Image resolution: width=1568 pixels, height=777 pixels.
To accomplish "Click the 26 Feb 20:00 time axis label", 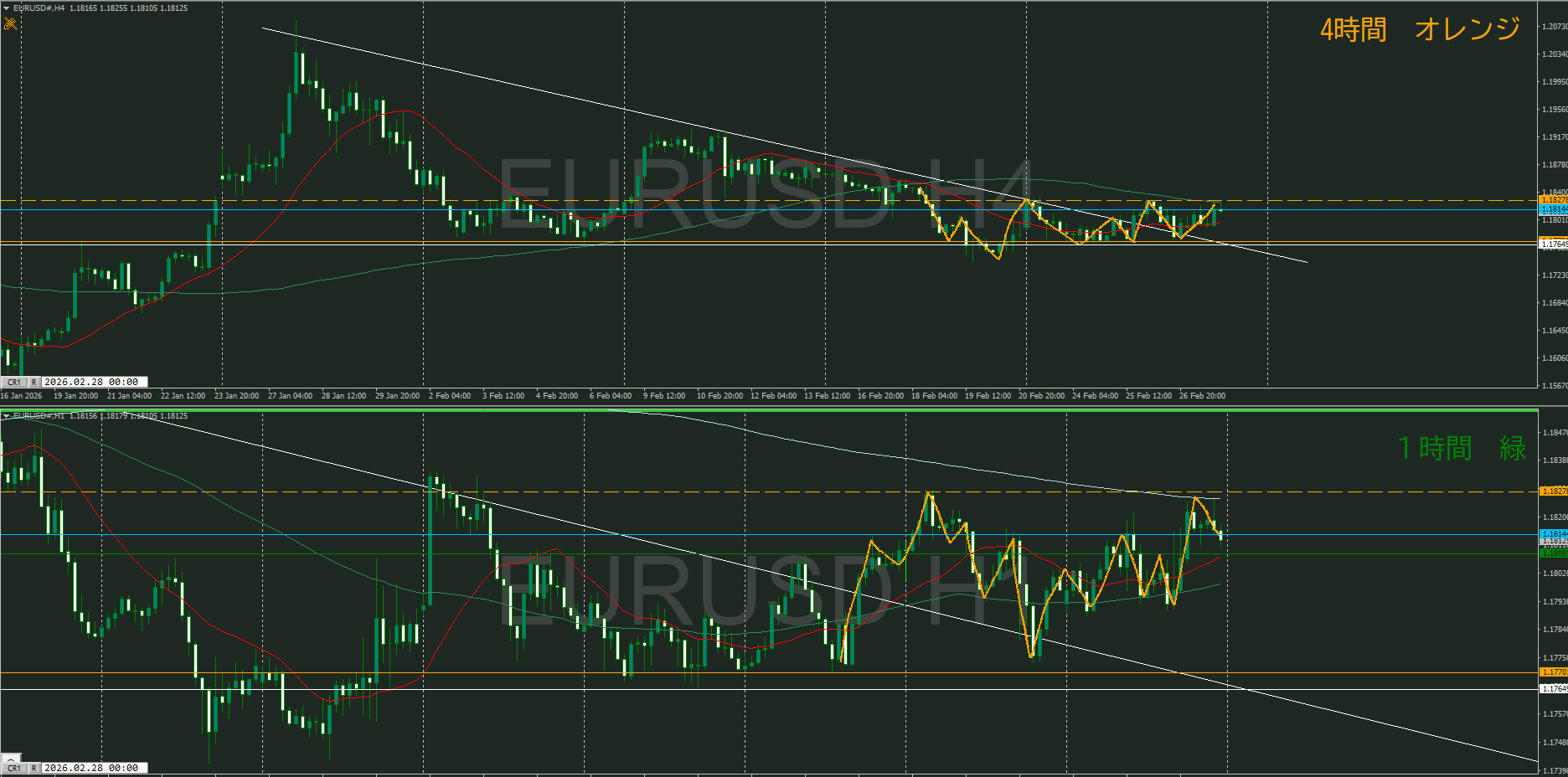I will click(x=1202, y=396).
